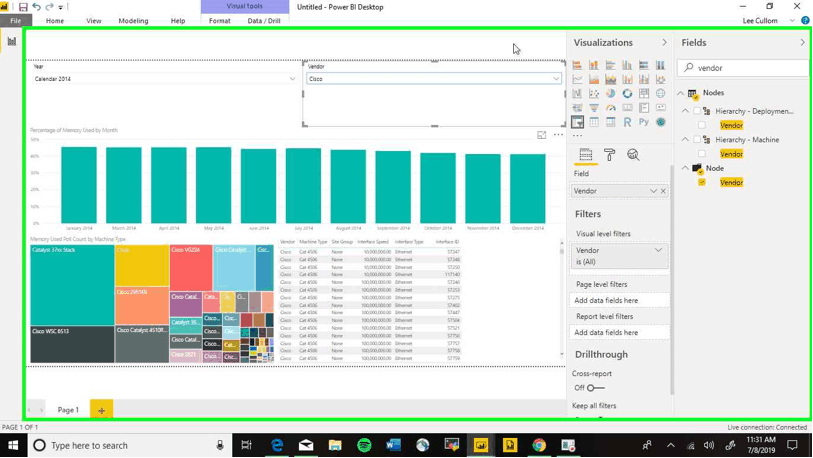Switch to the View ribbon tab
This screenshot has width=813, height=458.
click(94, 21)
